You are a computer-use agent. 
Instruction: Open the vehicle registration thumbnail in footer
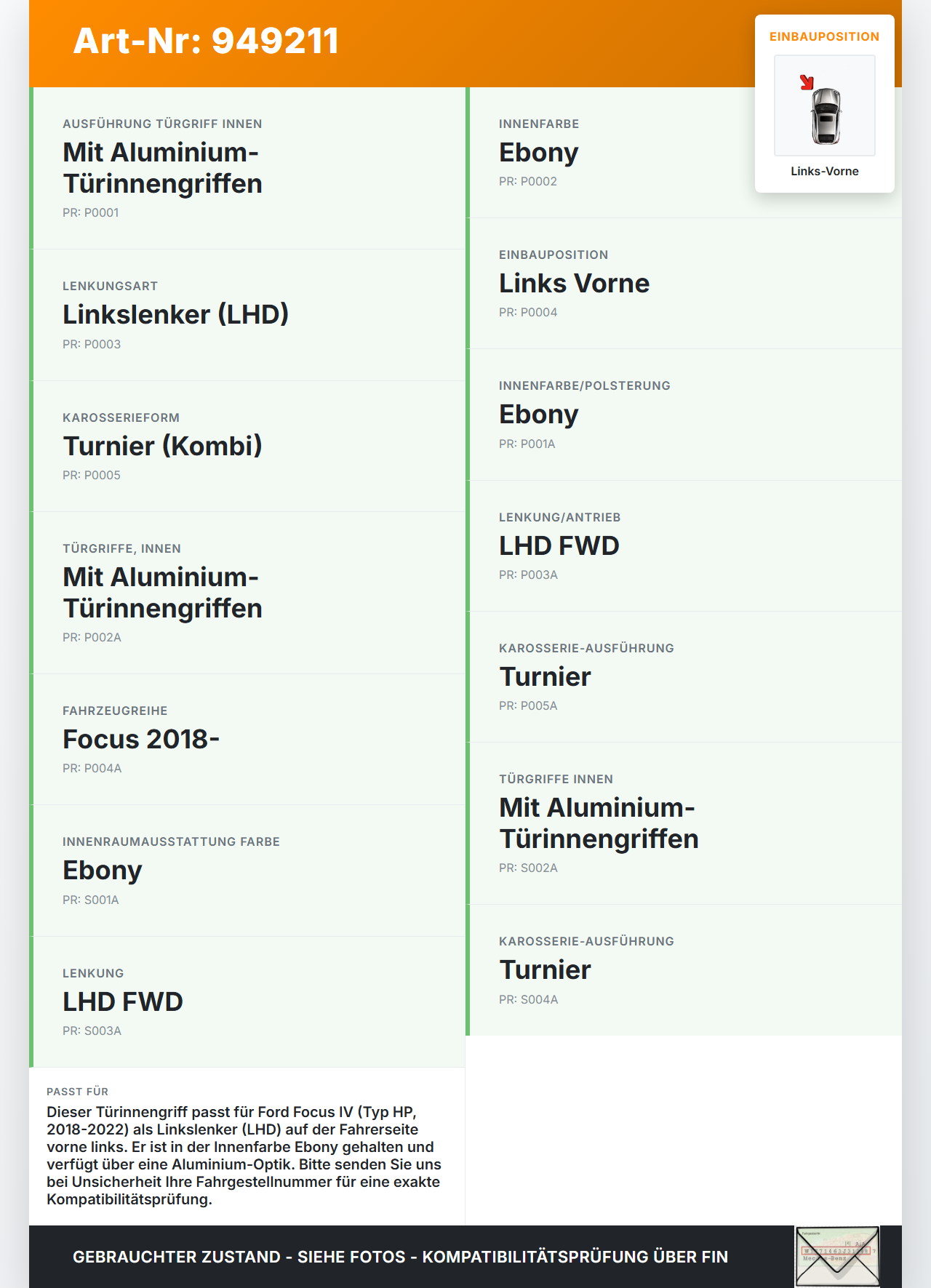[837, 1257]
